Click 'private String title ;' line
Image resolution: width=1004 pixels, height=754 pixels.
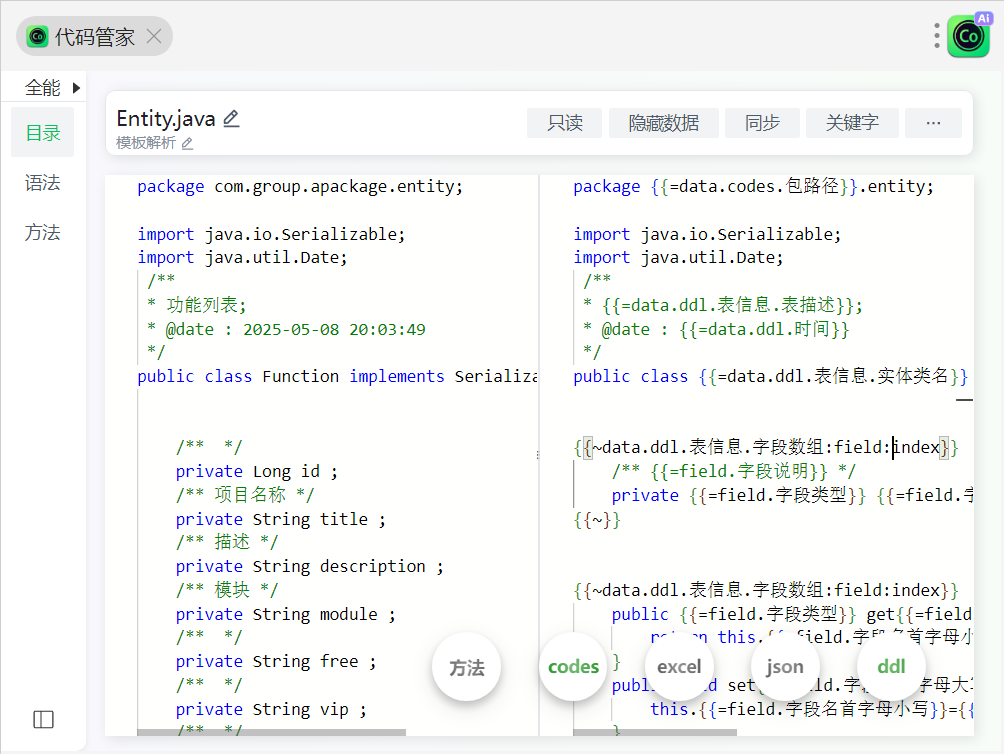[x=280, y=519]
